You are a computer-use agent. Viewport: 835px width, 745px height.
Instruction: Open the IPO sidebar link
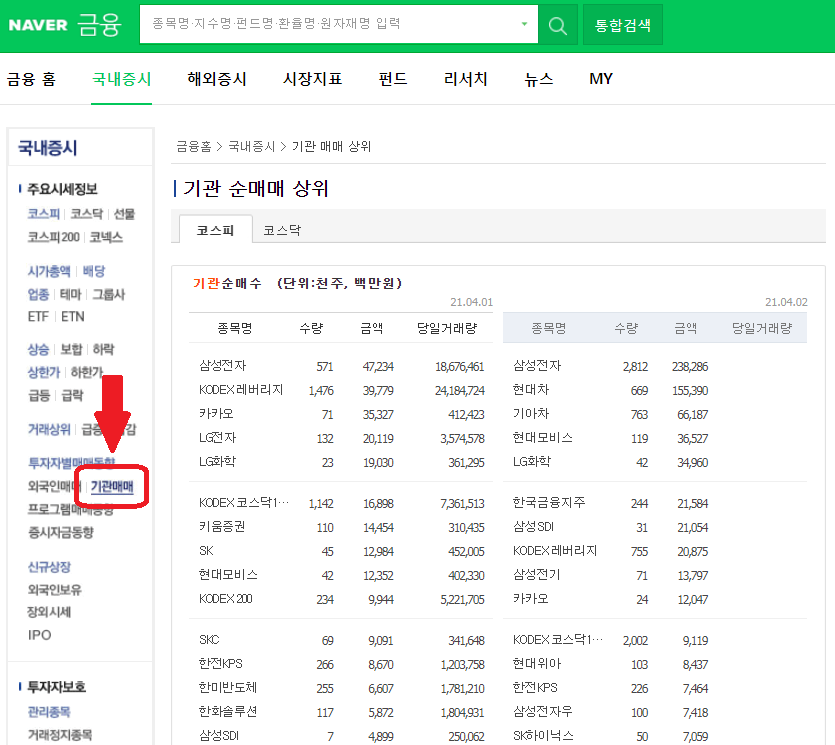coord(39,635)
